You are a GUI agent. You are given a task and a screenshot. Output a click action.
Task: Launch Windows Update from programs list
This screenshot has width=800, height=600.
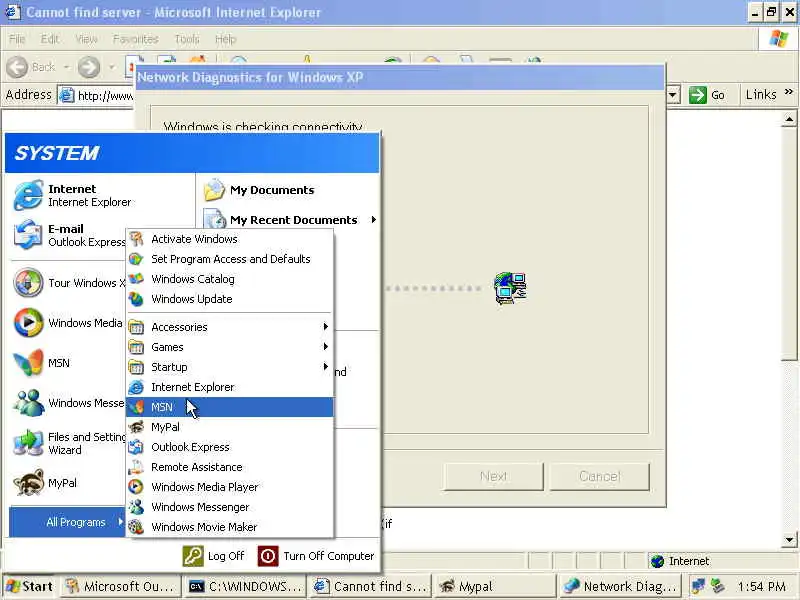point(230,299)
